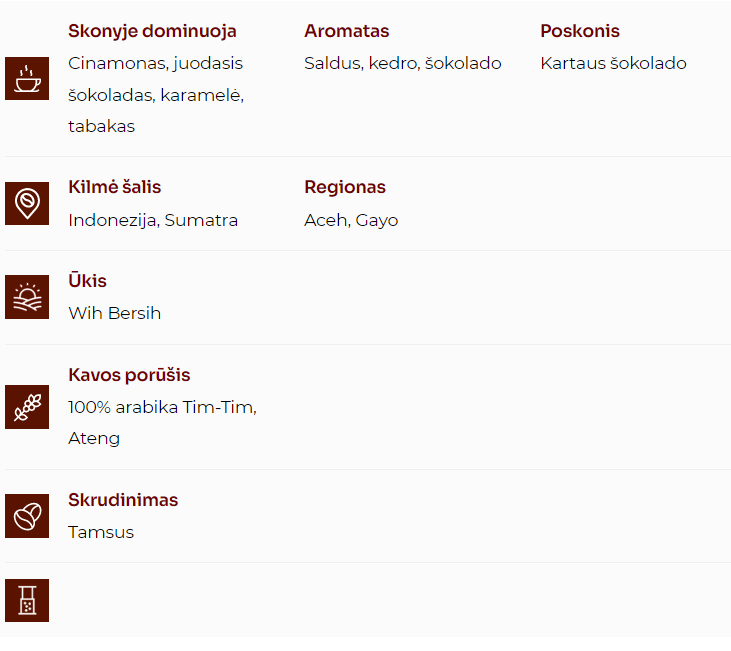
Task: Click the brewing device icon at bottom
Action: point(27,600)
